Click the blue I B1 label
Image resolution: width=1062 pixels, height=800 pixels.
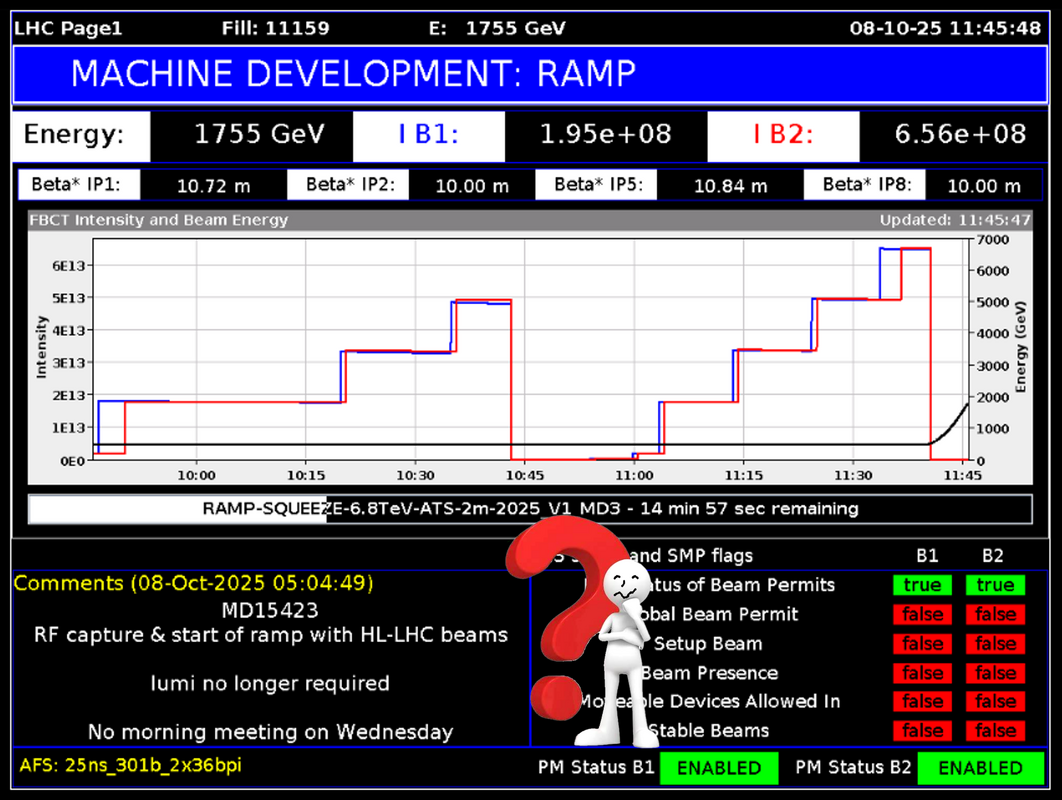click(428, 135)
